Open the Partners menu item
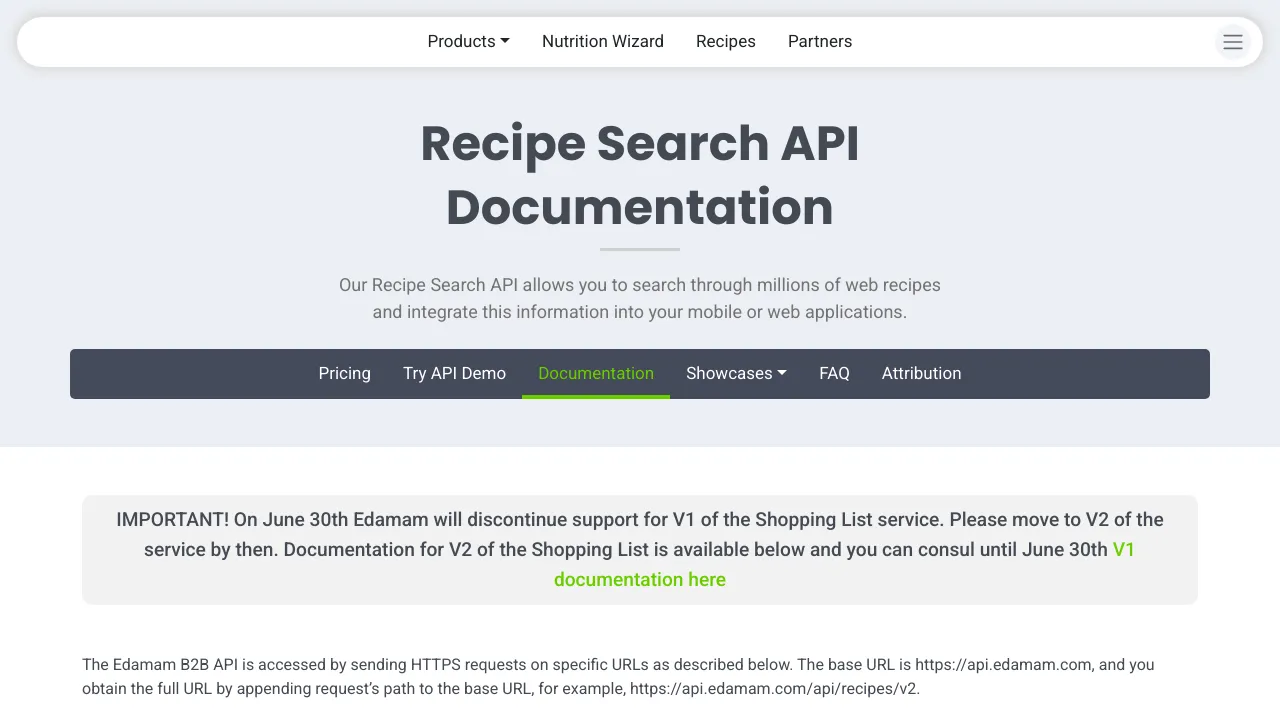This screenshot has width=1280, height=720. click(x=820, y=41)
